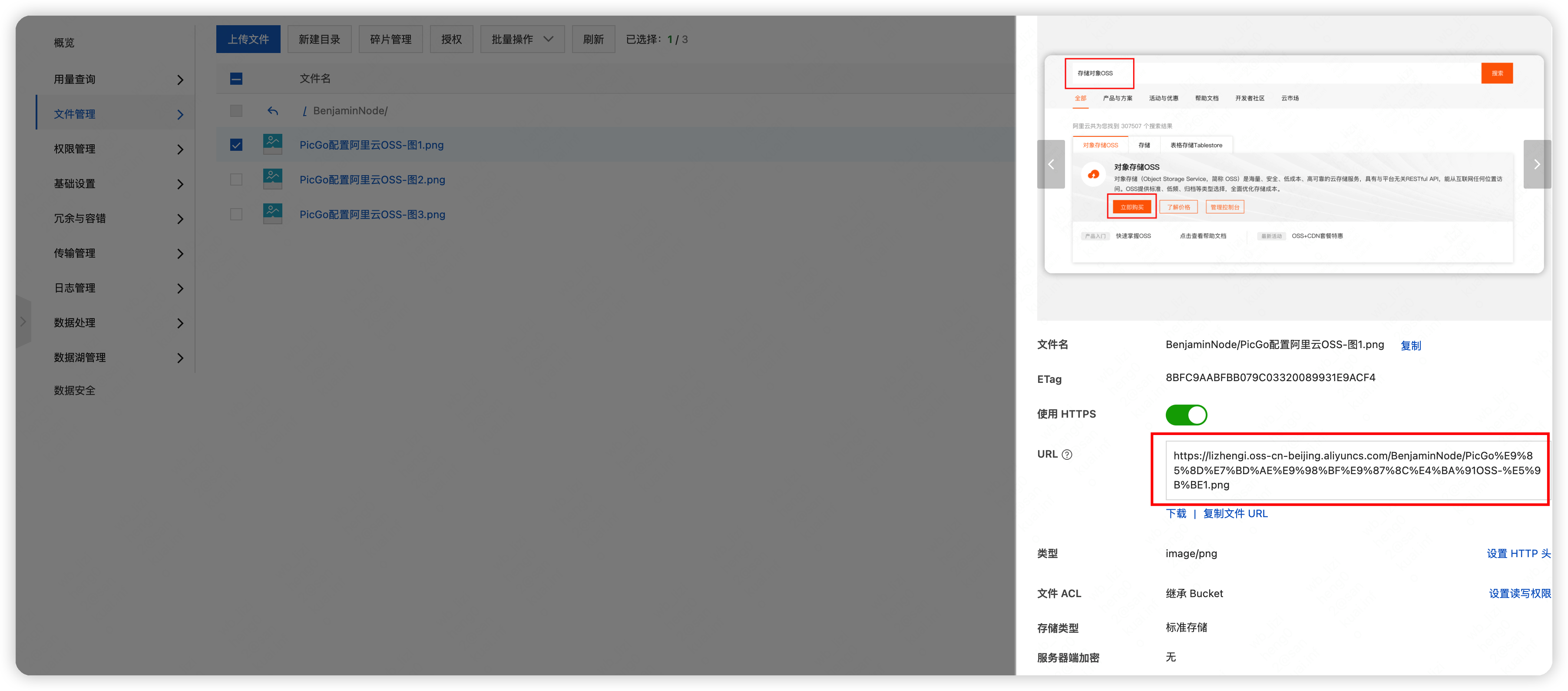Screen dimensions: 1568x691
Task: Open 概览 in the sidebar
Action: click(x=64, y=43)
